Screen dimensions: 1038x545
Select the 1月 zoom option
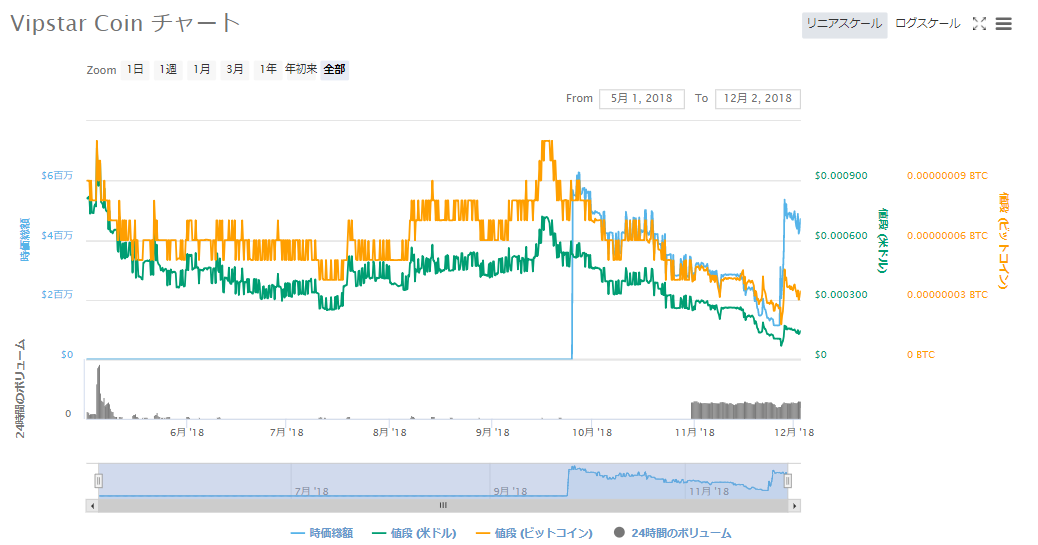(202, 70)
